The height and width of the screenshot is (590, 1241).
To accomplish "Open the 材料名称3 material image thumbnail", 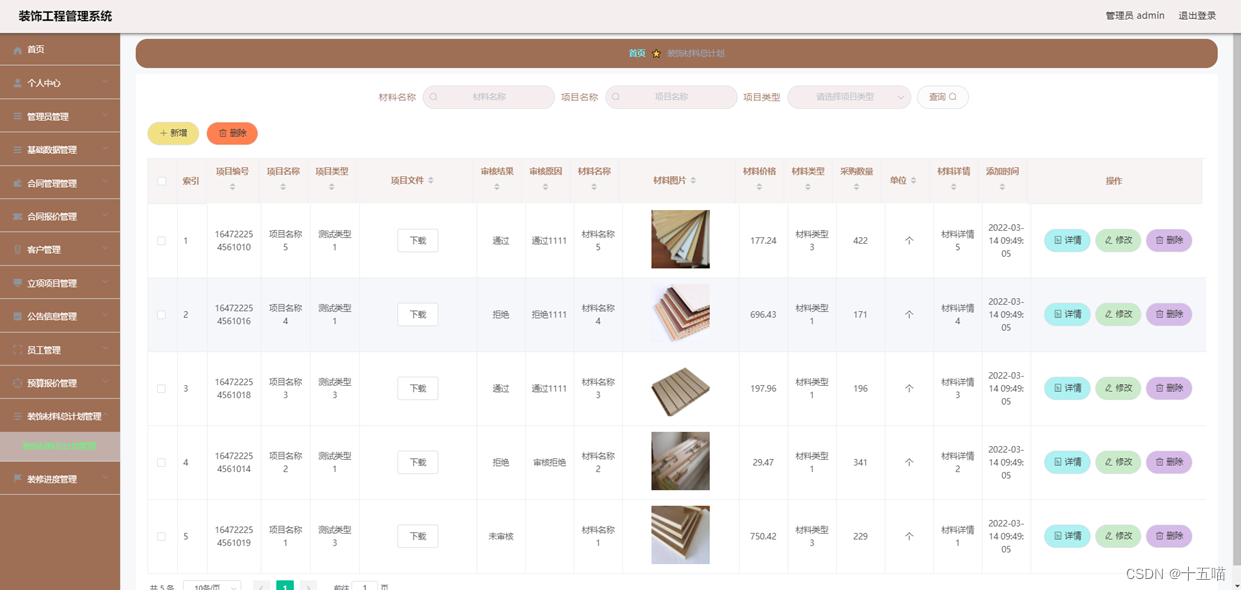I will (680, 387).
